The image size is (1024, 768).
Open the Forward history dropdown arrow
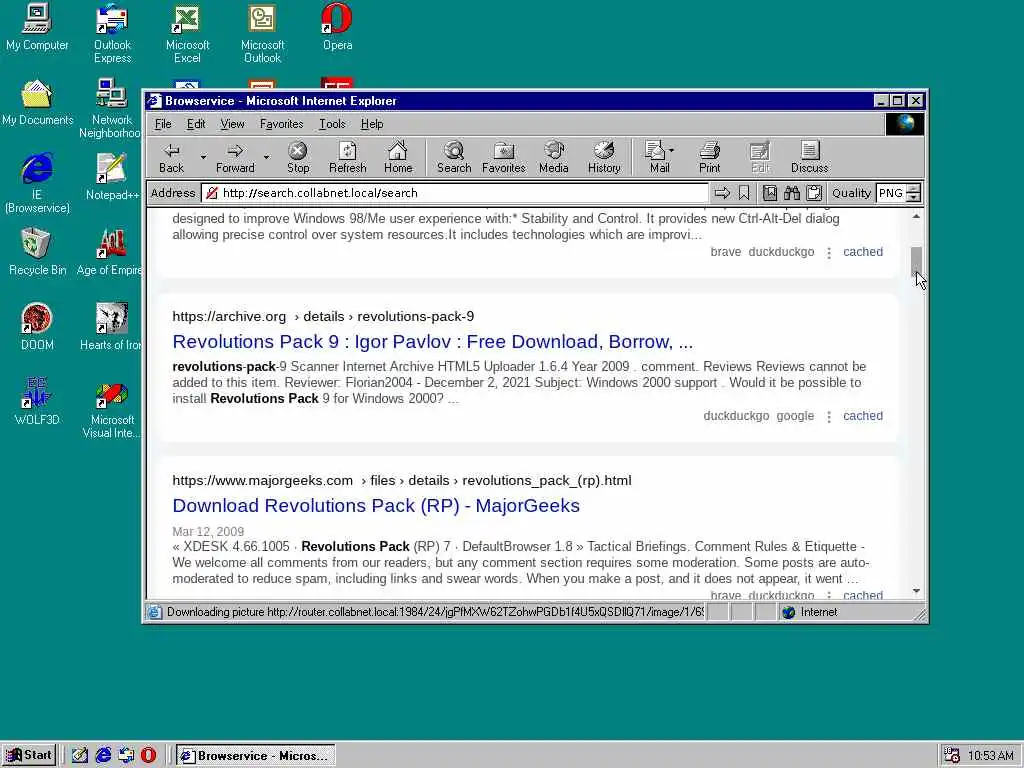pos(266,157)
